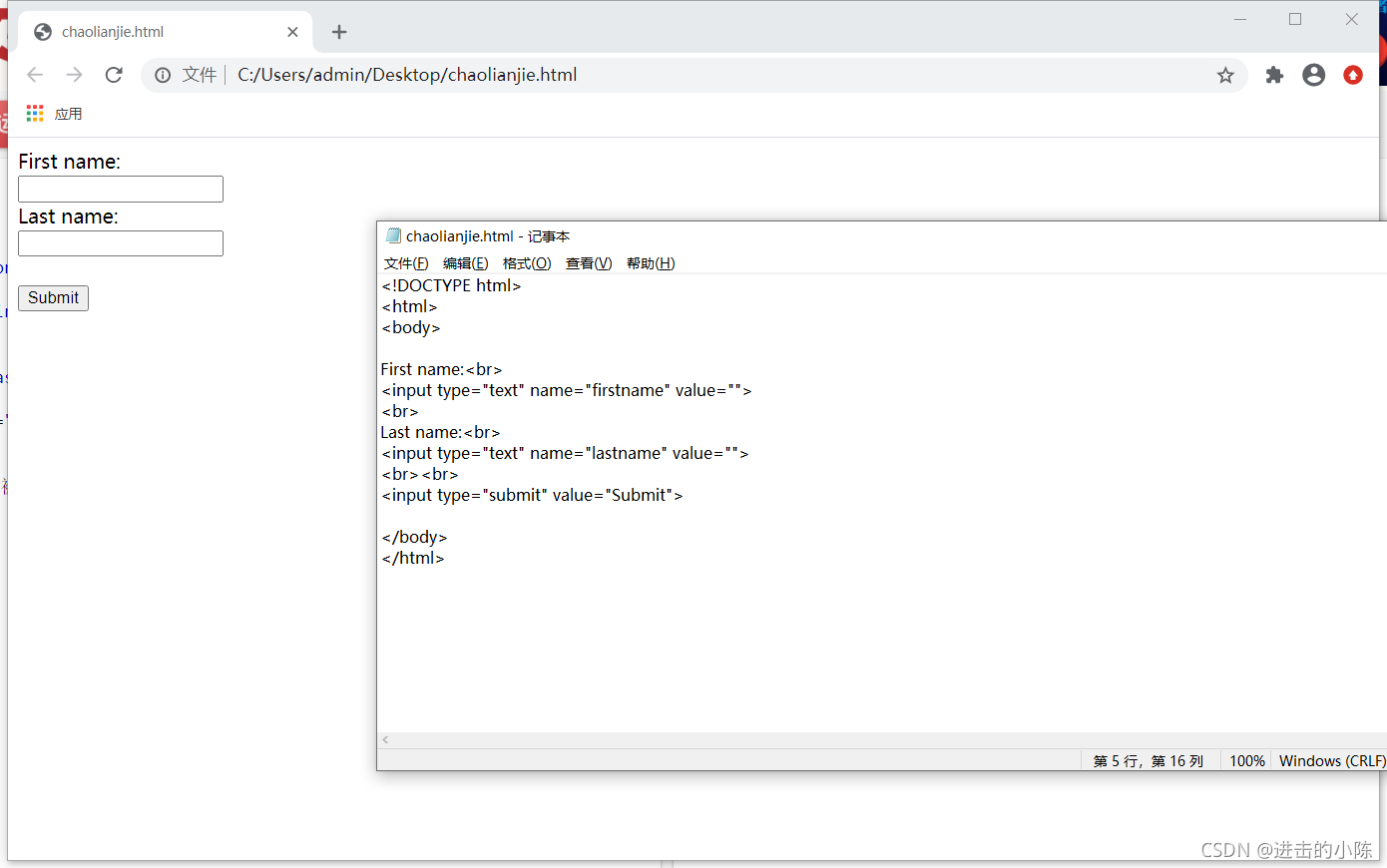
Task: Open the 应用 apps grid in bookmarks bar
Action: click(54, 114)
